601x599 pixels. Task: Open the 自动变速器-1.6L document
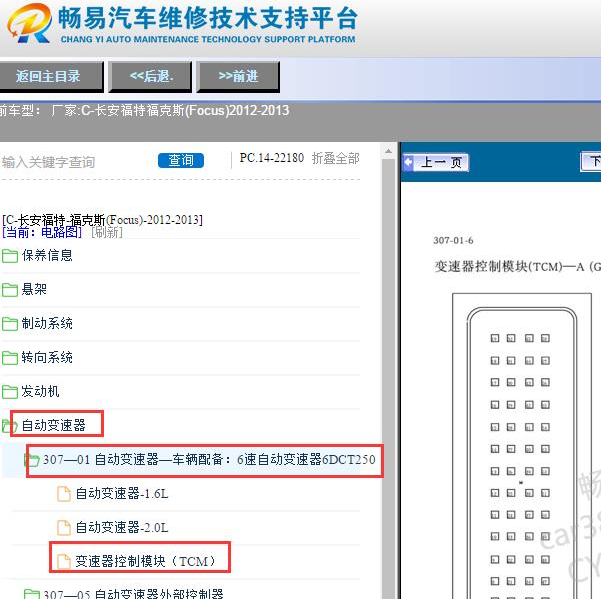click(122, 493)
